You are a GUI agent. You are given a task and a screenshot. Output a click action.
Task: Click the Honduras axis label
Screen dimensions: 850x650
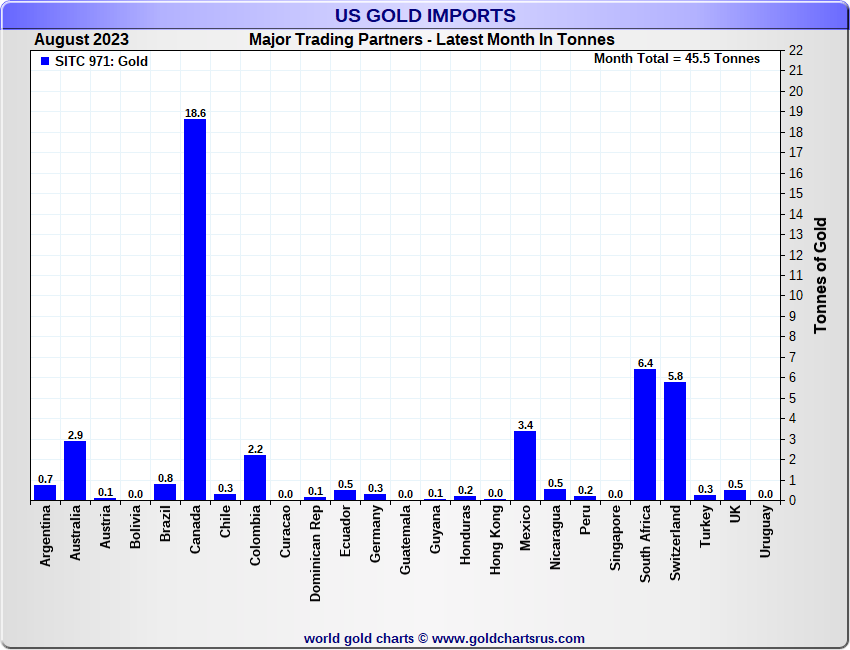[x=465, y=535]
